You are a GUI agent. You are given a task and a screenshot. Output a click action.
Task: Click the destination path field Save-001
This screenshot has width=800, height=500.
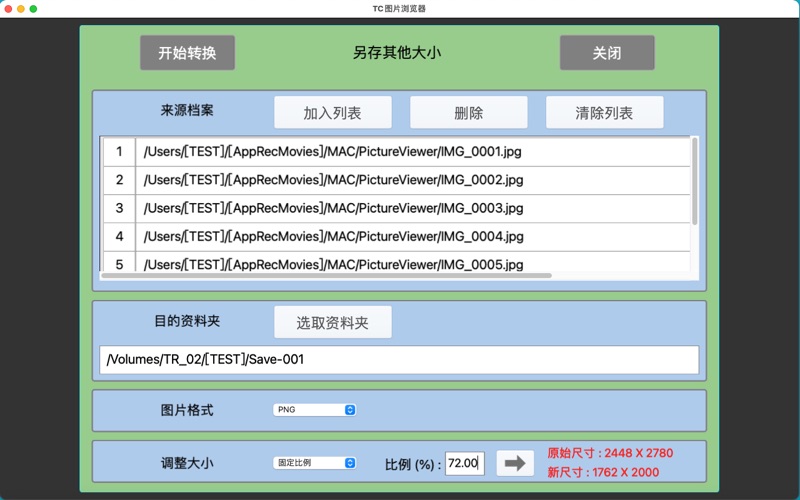coord(399,360)
